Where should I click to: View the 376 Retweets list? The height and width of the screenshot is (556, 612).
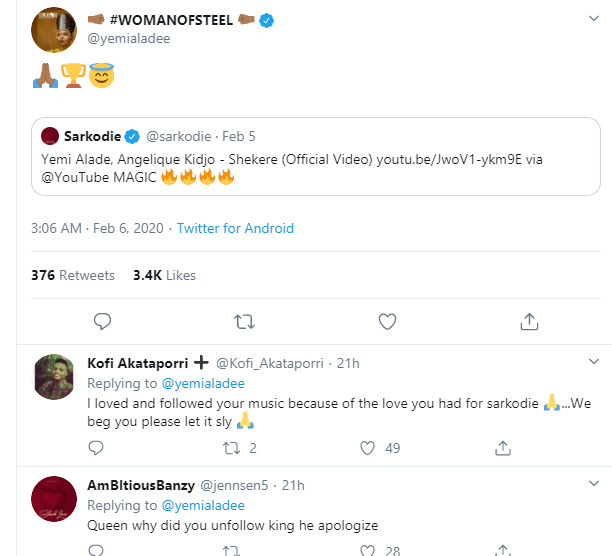(x=73, y=275)
